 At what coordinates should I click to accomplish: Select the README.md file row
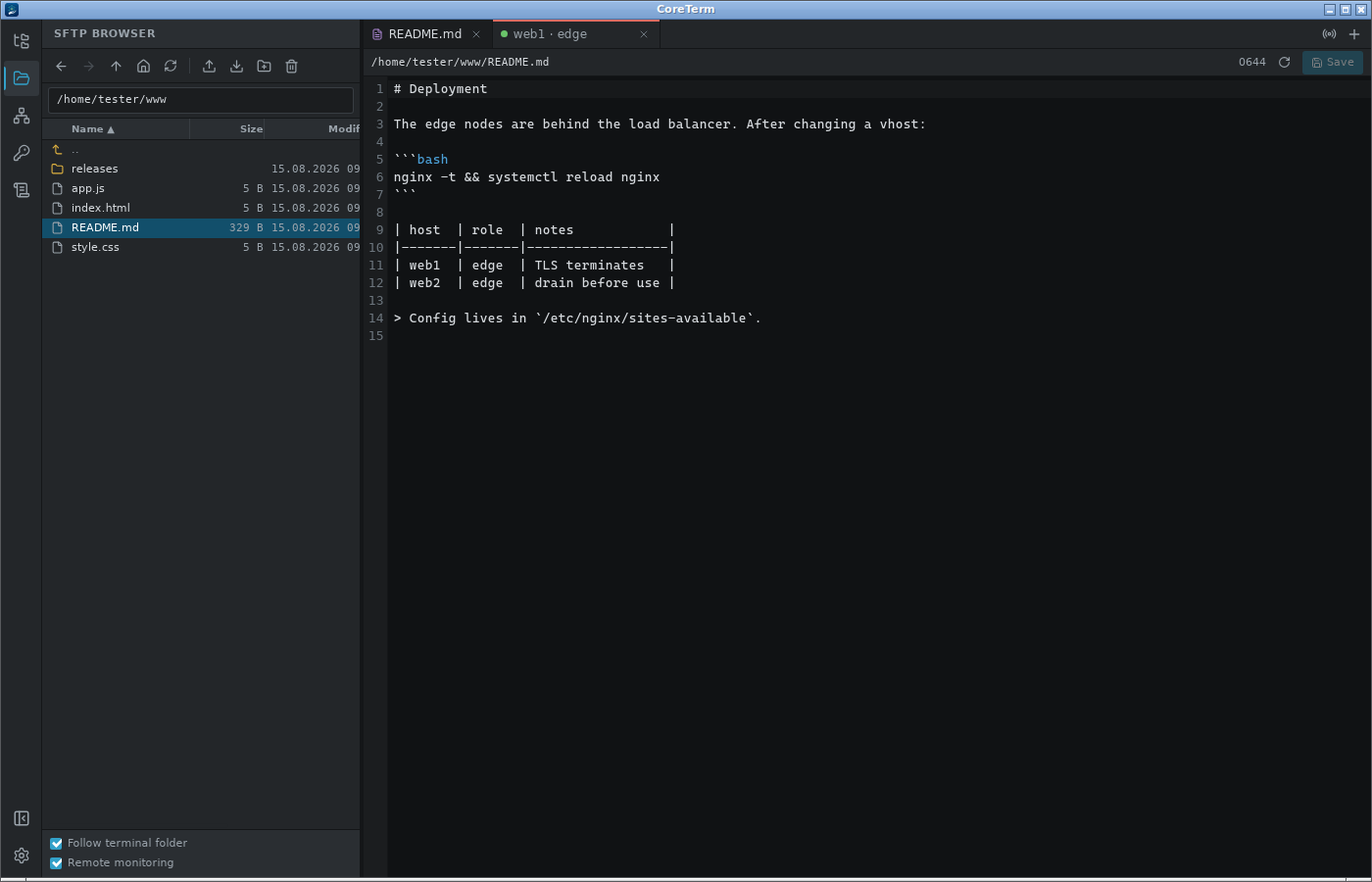click(x=201, y=227)
